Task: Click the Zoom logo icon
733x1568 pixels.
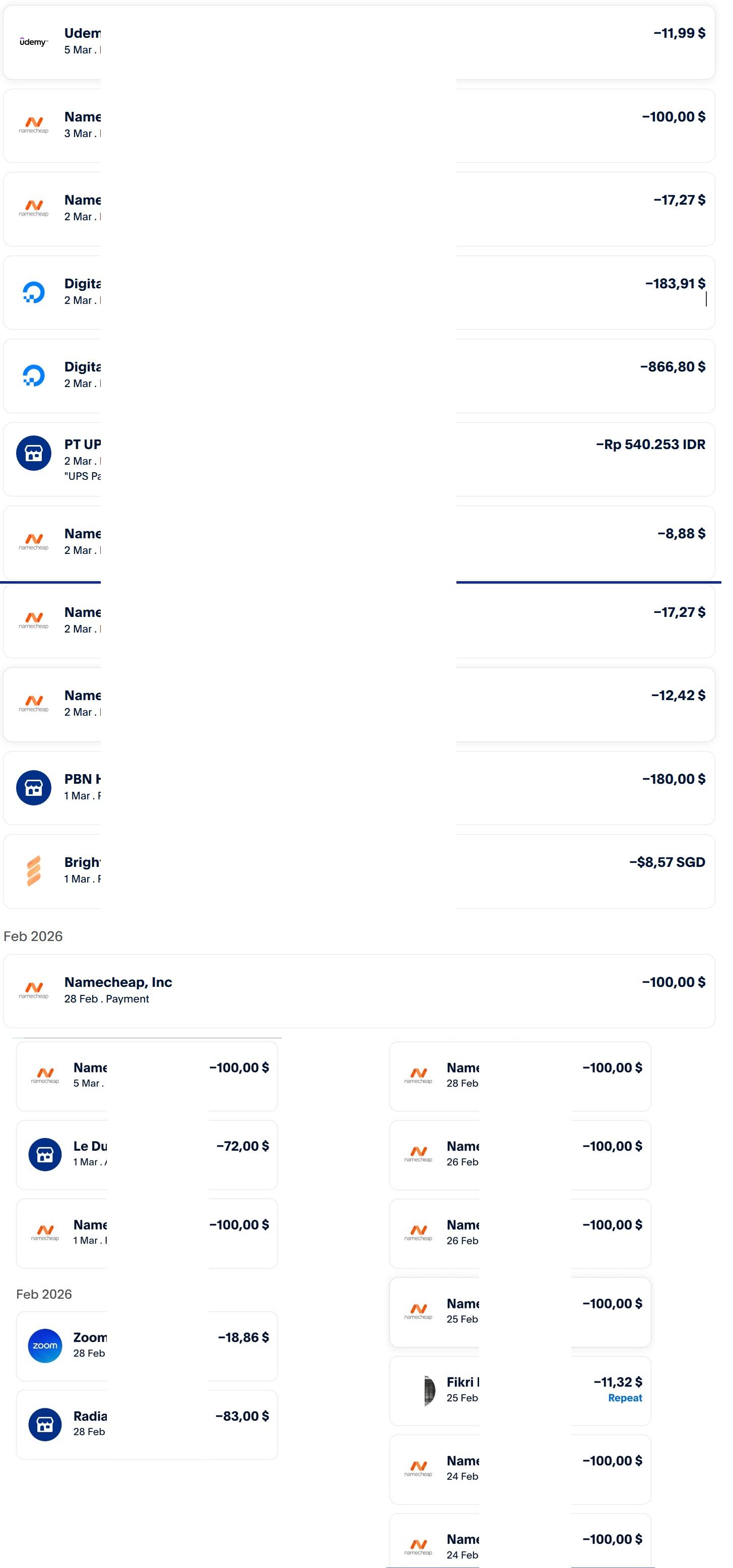Action: [x=45, y=1345]
